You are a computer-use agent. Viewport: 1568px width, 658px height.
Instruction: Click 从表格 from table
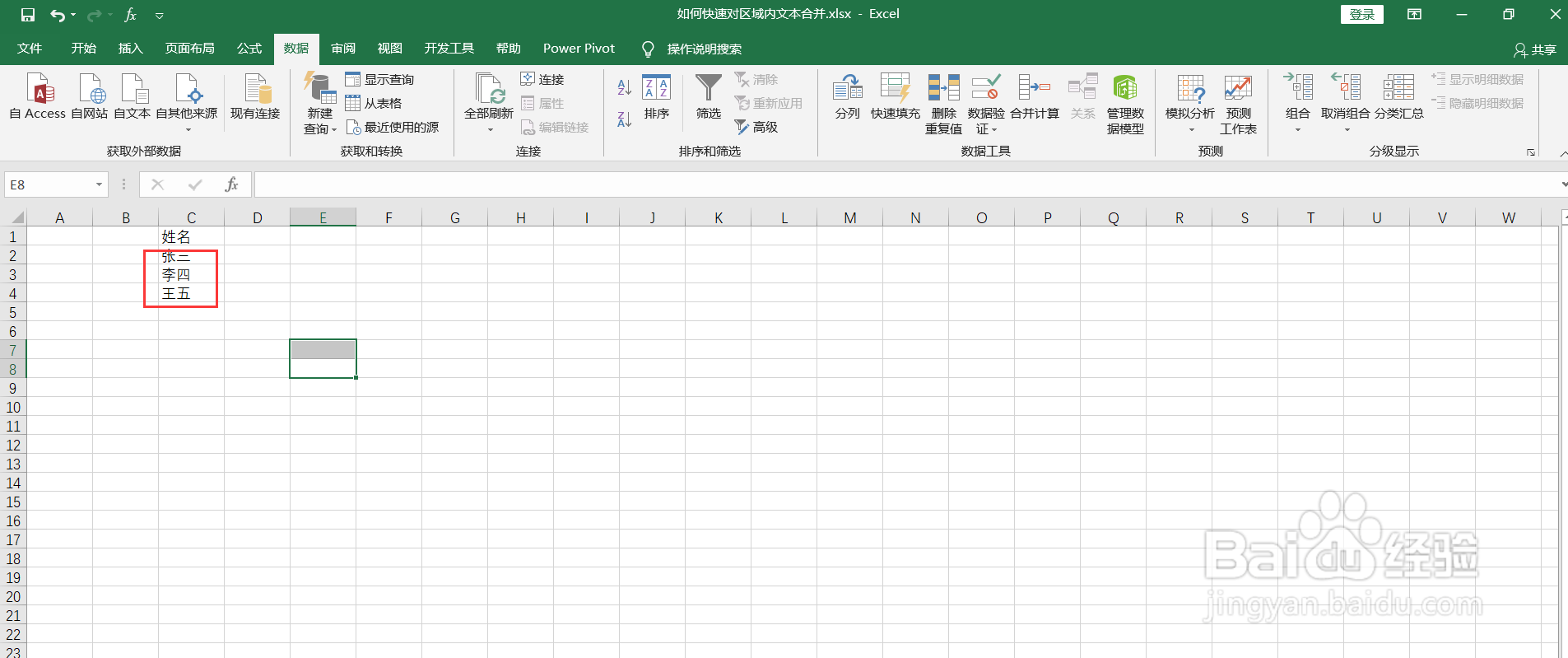click(x=374, y=103)
